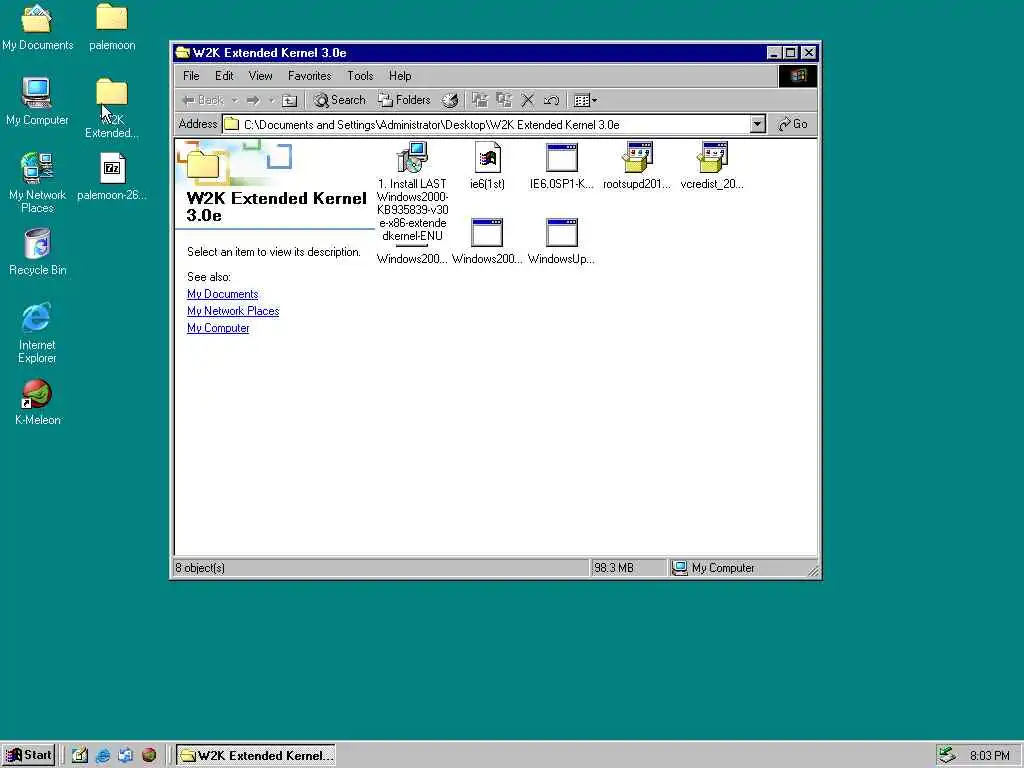This screenshot has height=768, width=1024.
Task: Click the '98.3 MB' status bar entry
Action: 613,568
